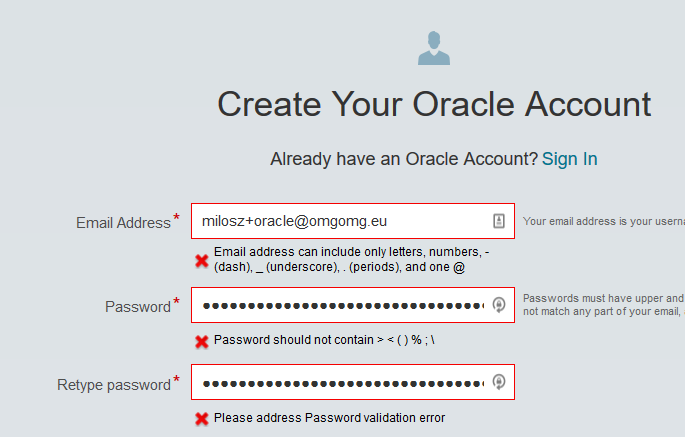Click the 'Email Address' field label
Screen dimensions: 685x437
click(123, 223)
